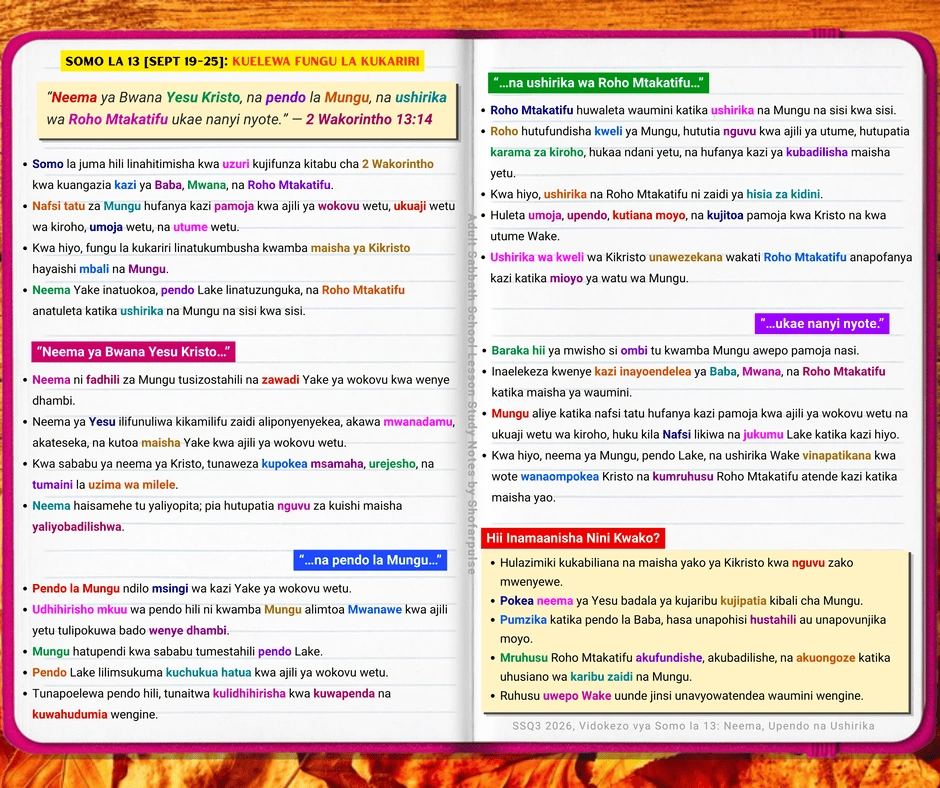Click purple heading '…ukae nanyi nyote.'
This screenshot has height=788, width=940.
coord(822,324)
